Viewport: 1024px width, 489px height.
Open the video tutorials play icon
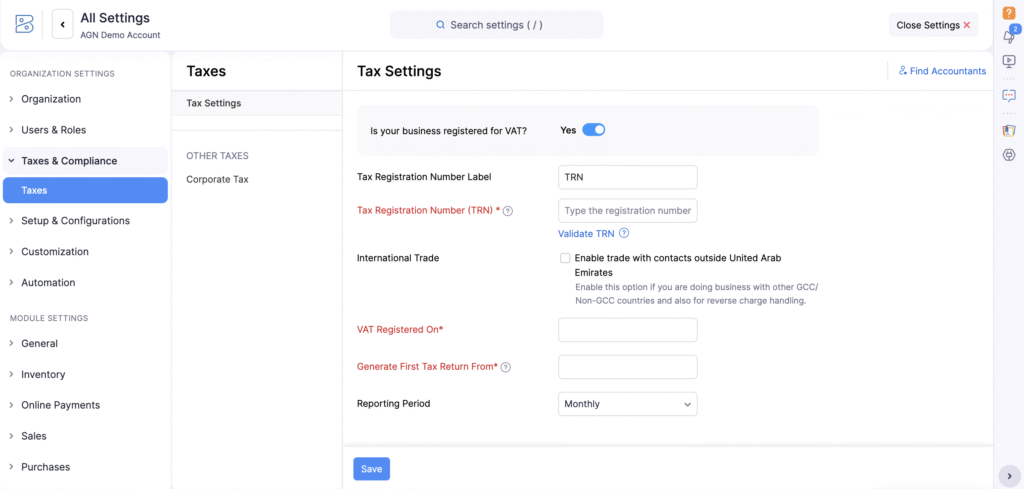pos(1008,61)
